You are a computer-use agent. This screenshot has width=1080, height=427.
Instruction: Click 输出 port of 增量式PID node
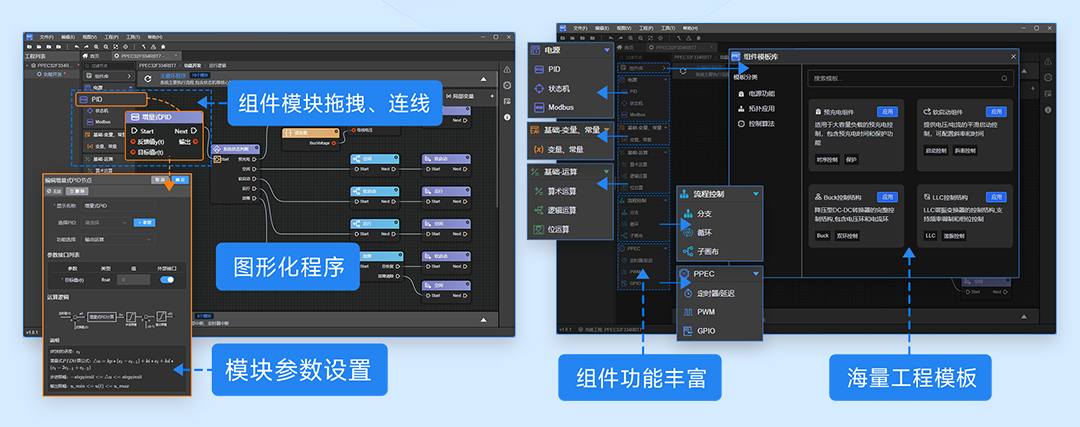coord(196,141)
